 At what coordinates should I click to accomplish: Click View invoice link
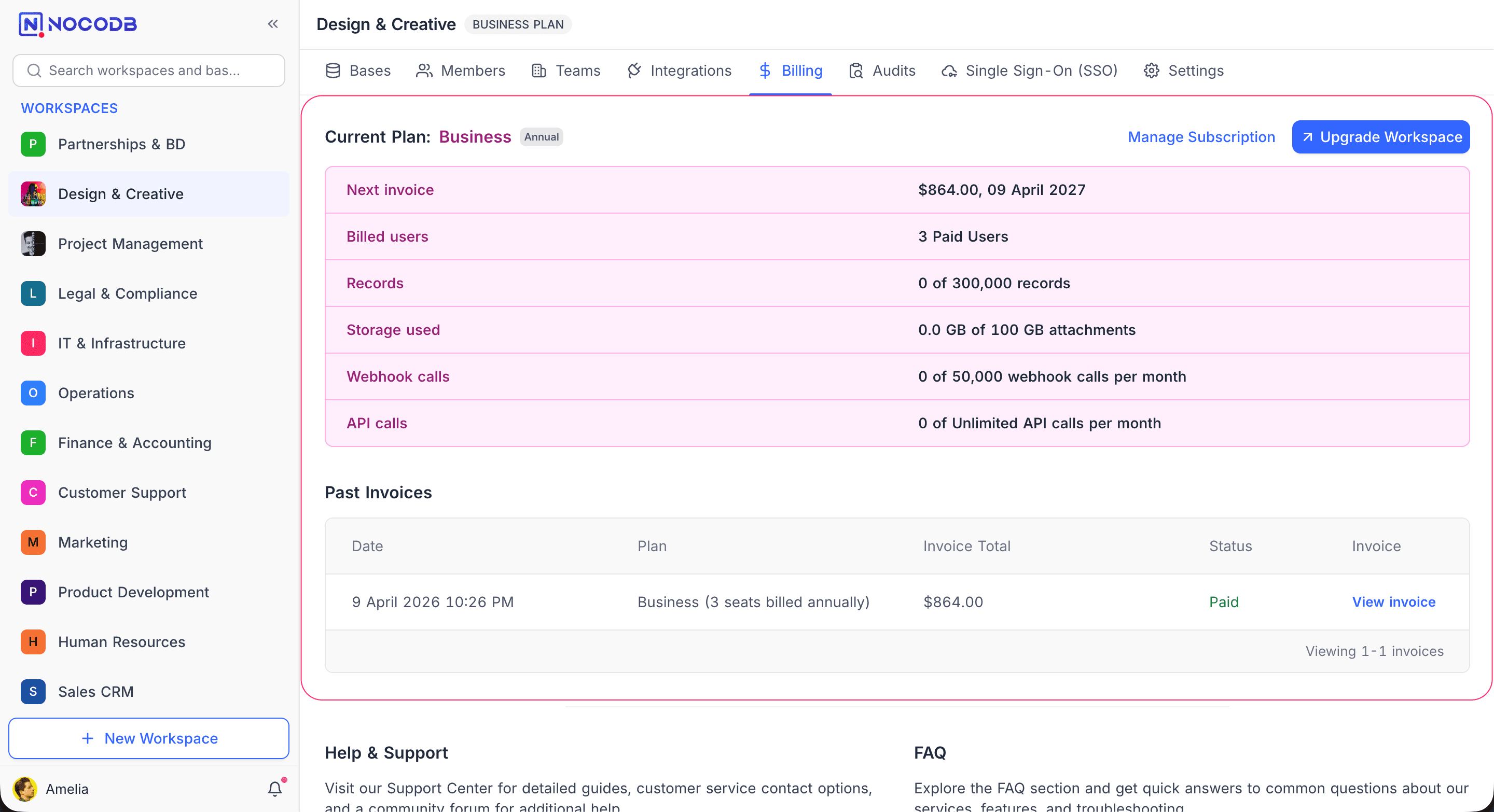pos(1393,601)
